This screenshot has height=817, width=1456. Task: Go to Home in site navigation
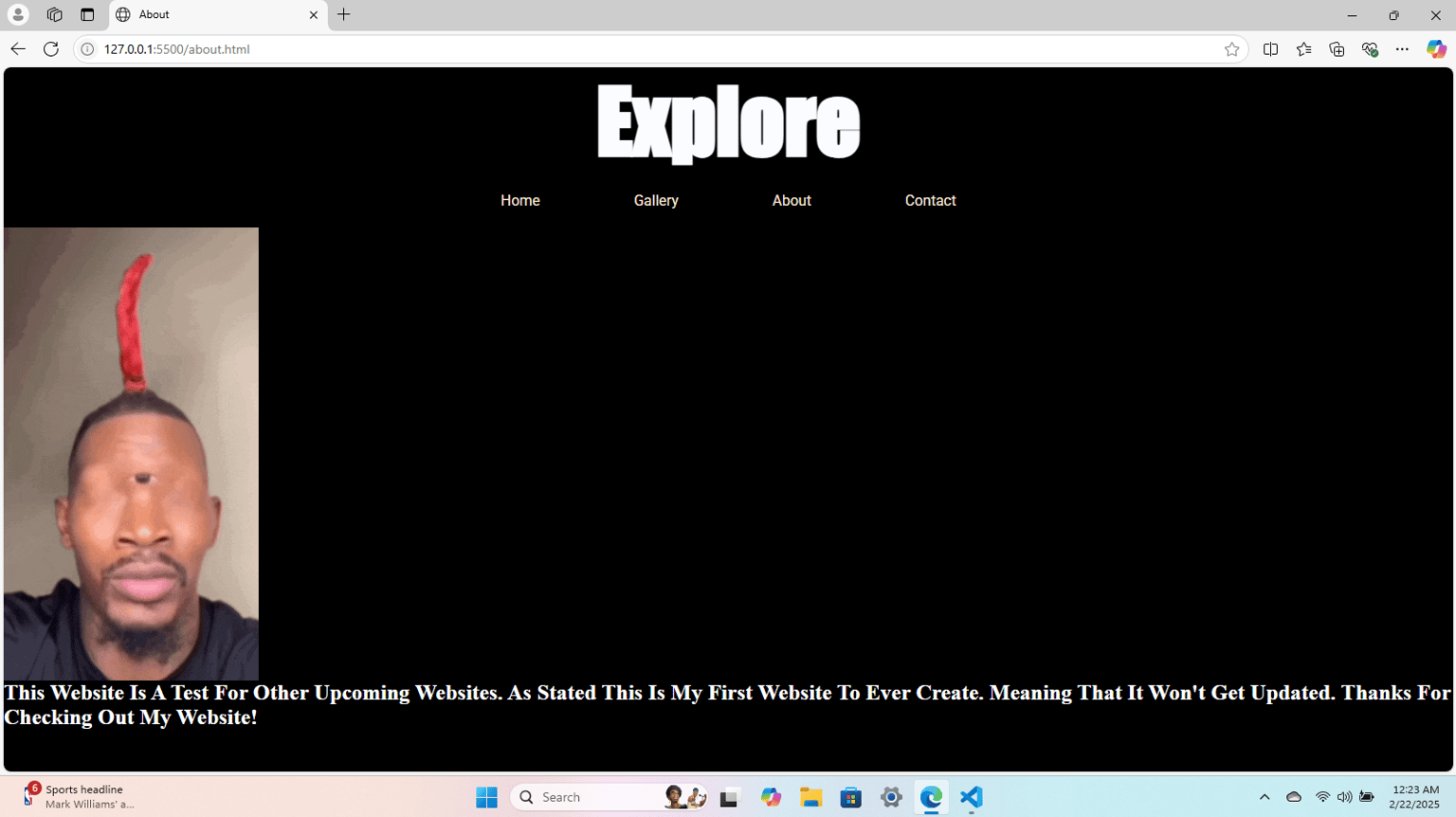coord(520,201)
